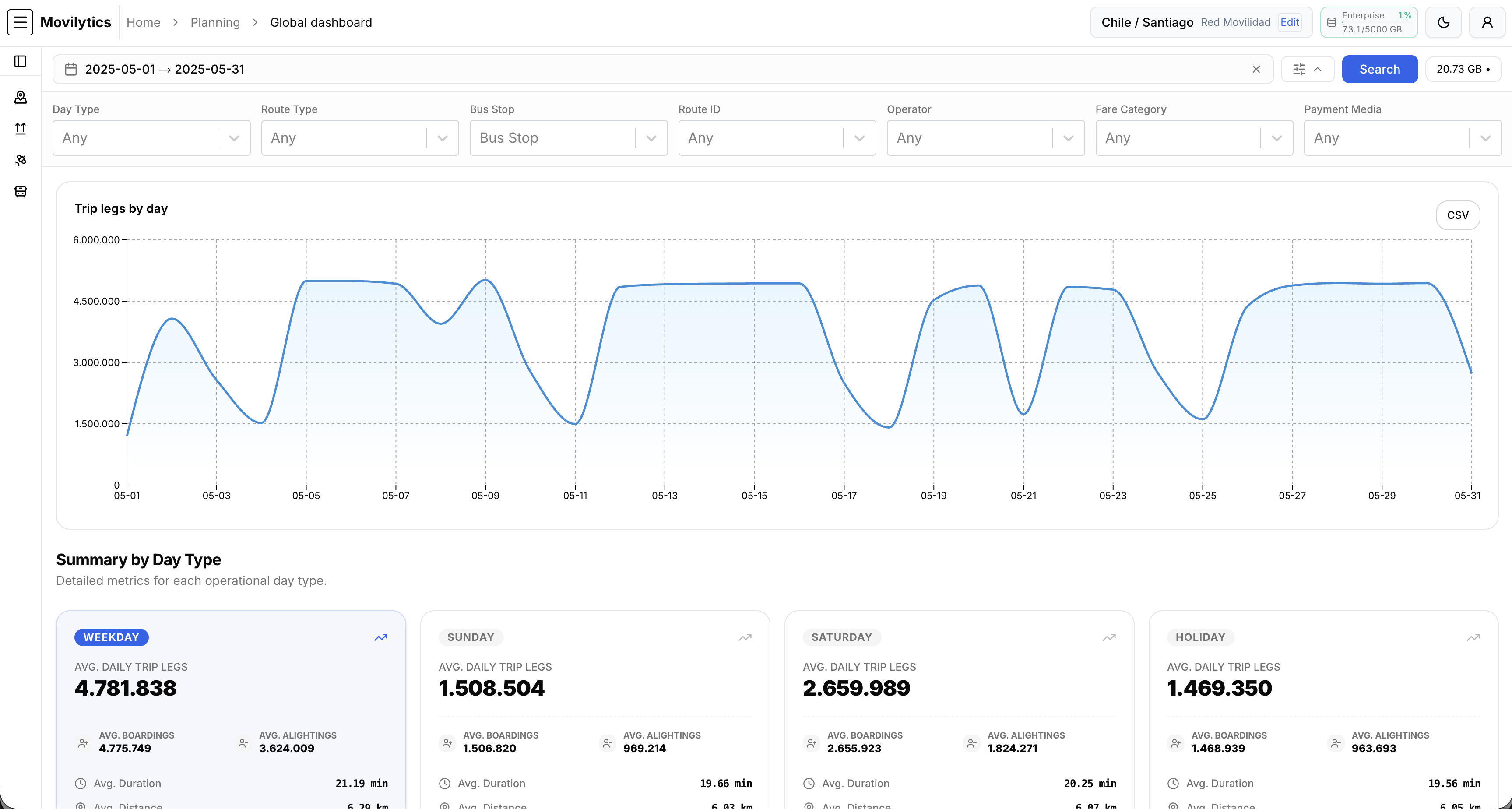Open the Day Type dropdown
1512x809 pixels.
[151, 138]
